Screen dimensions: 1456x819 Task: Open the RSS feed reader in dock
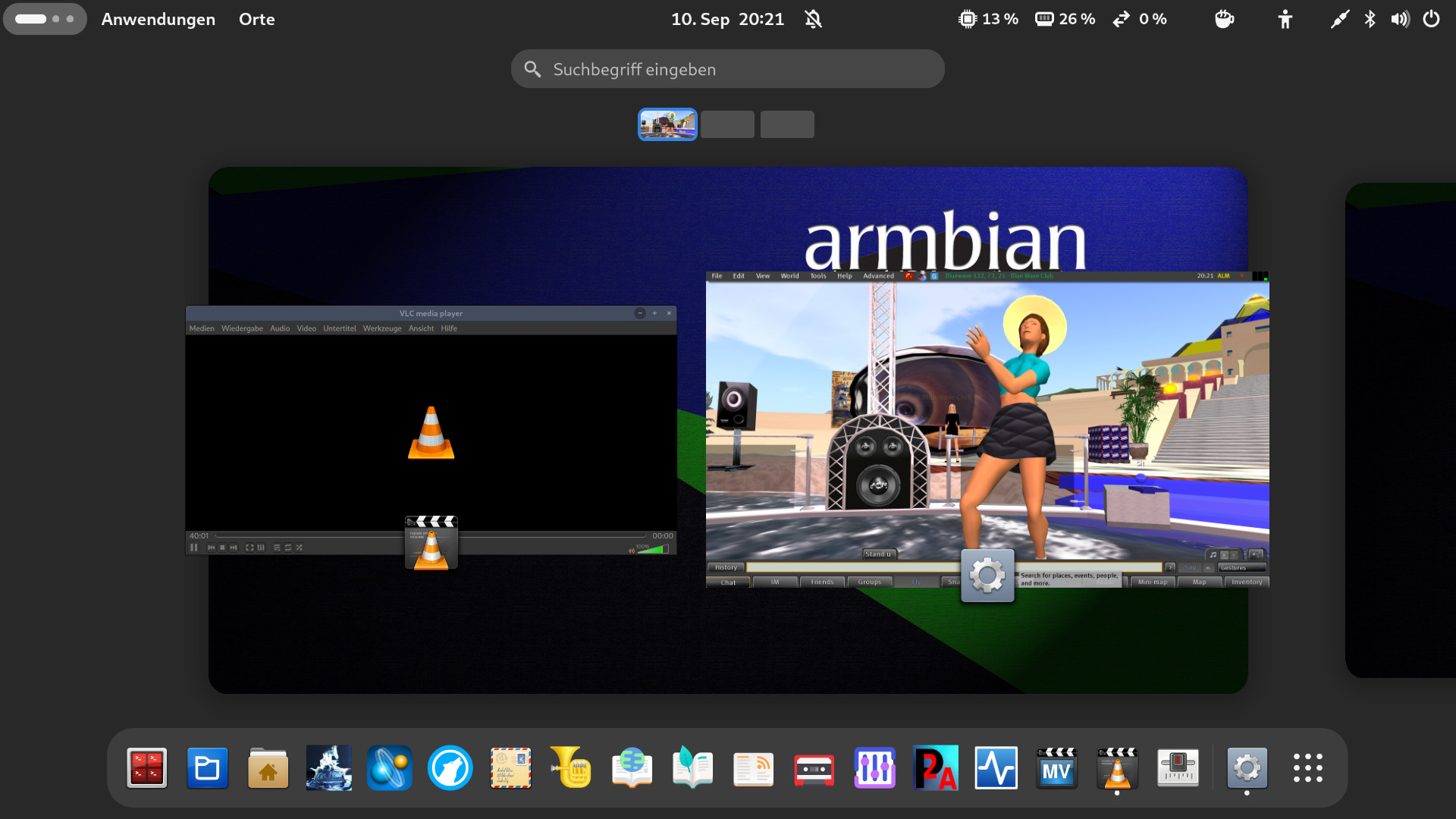(753, 768)
